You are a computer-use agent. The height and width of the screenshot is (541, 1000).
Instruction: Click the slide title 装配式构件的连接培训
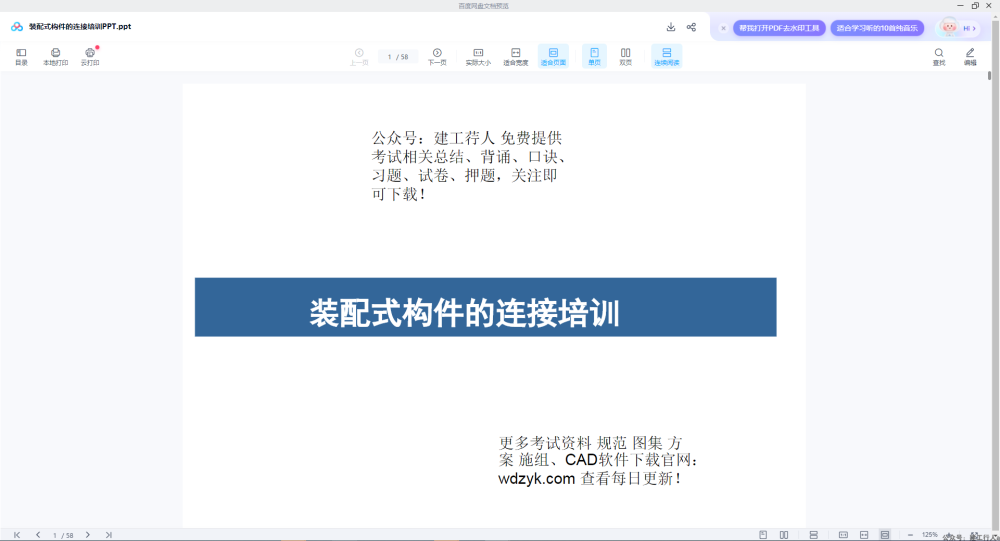point(464,313)
